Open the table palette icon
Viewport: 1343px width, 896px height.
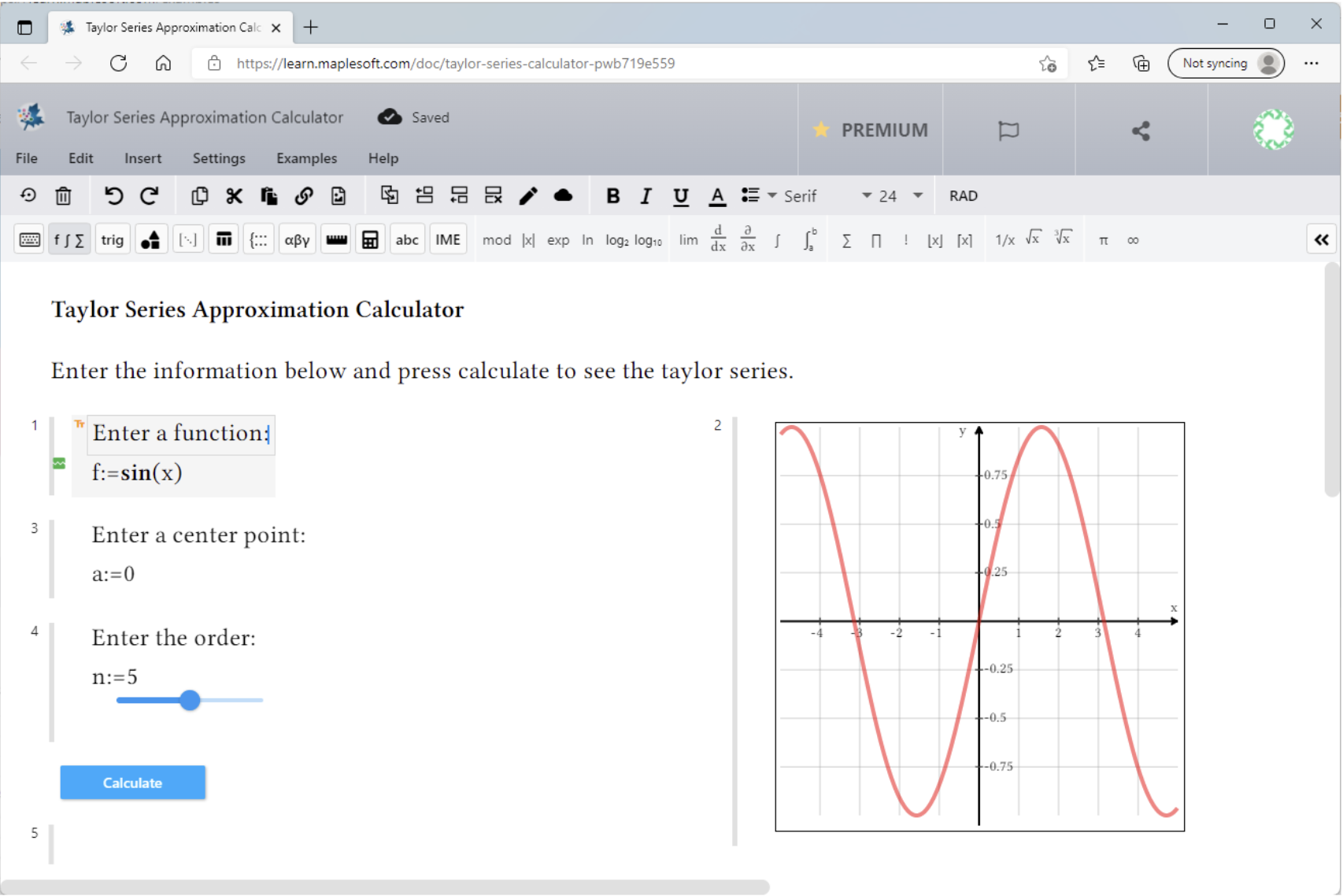tap(224, 240)
